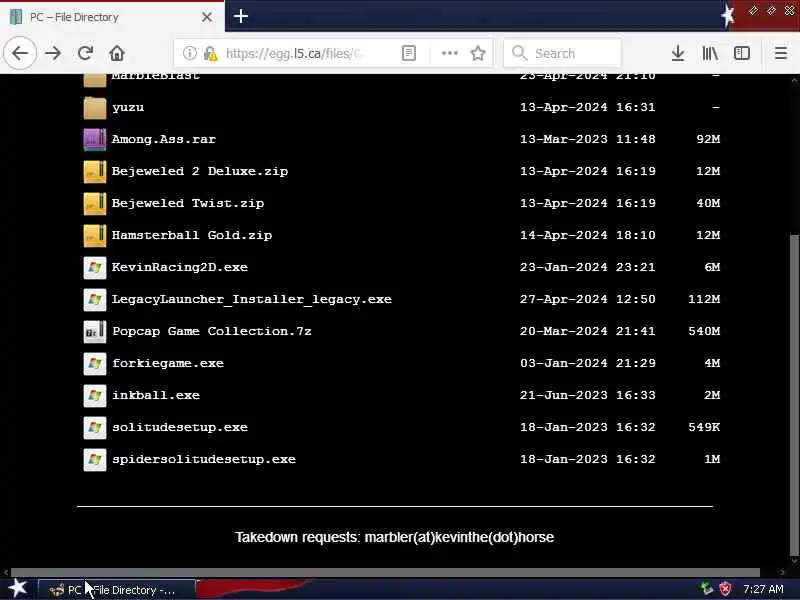800x600 pixels.
Task: Click the LegacyLauncher installer exe icon
Action: pyautogui.click(x=95, y=299)
